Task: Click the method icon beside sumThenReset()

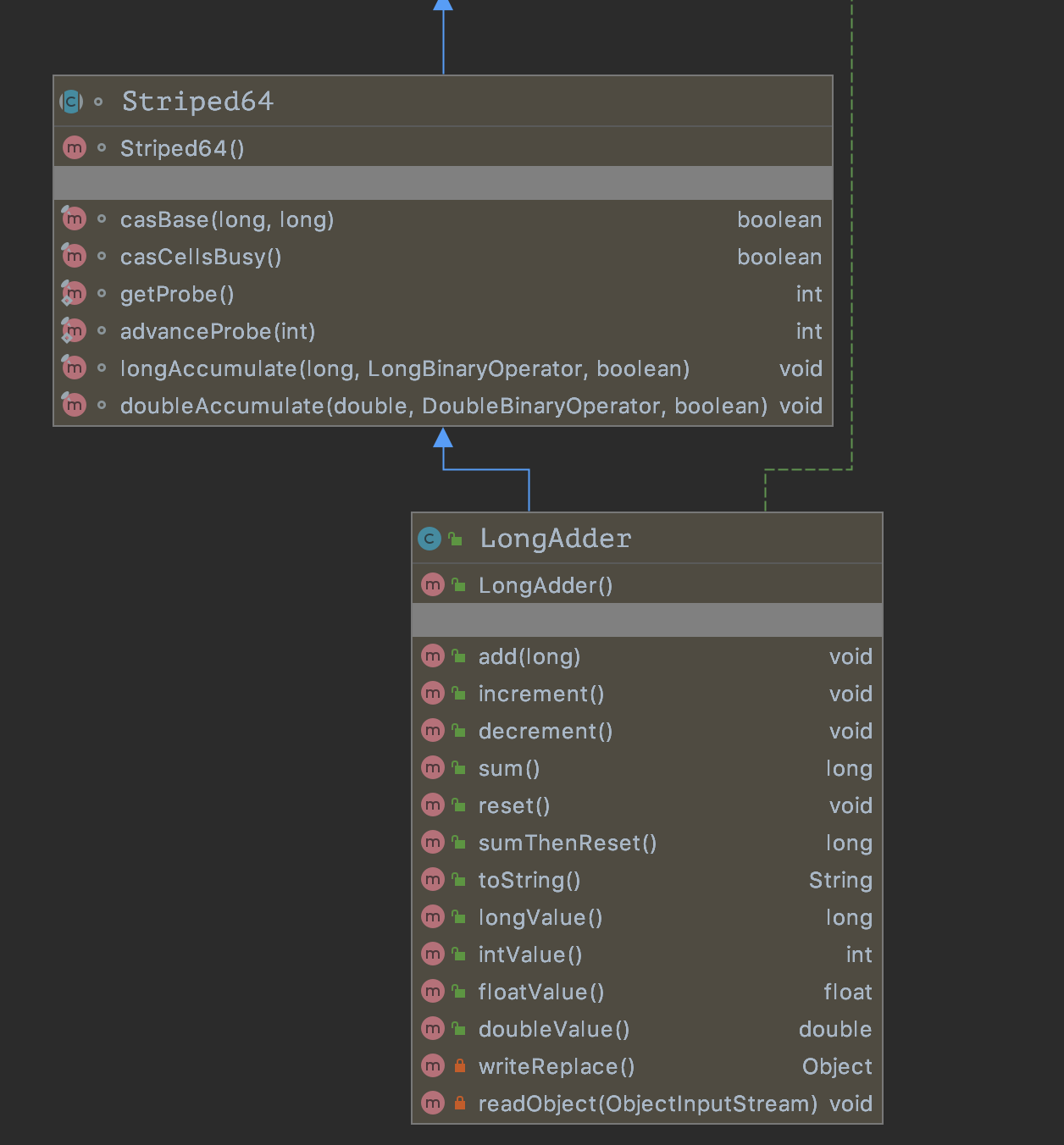Action: pyautogui.click(x=433, y=843)
